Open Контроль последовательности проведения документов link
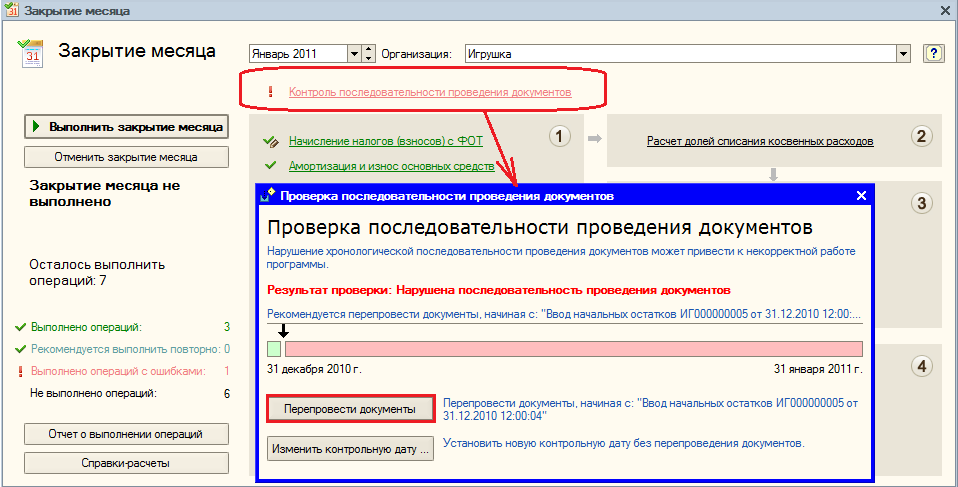The image size is (958, 487). point(430,92)
